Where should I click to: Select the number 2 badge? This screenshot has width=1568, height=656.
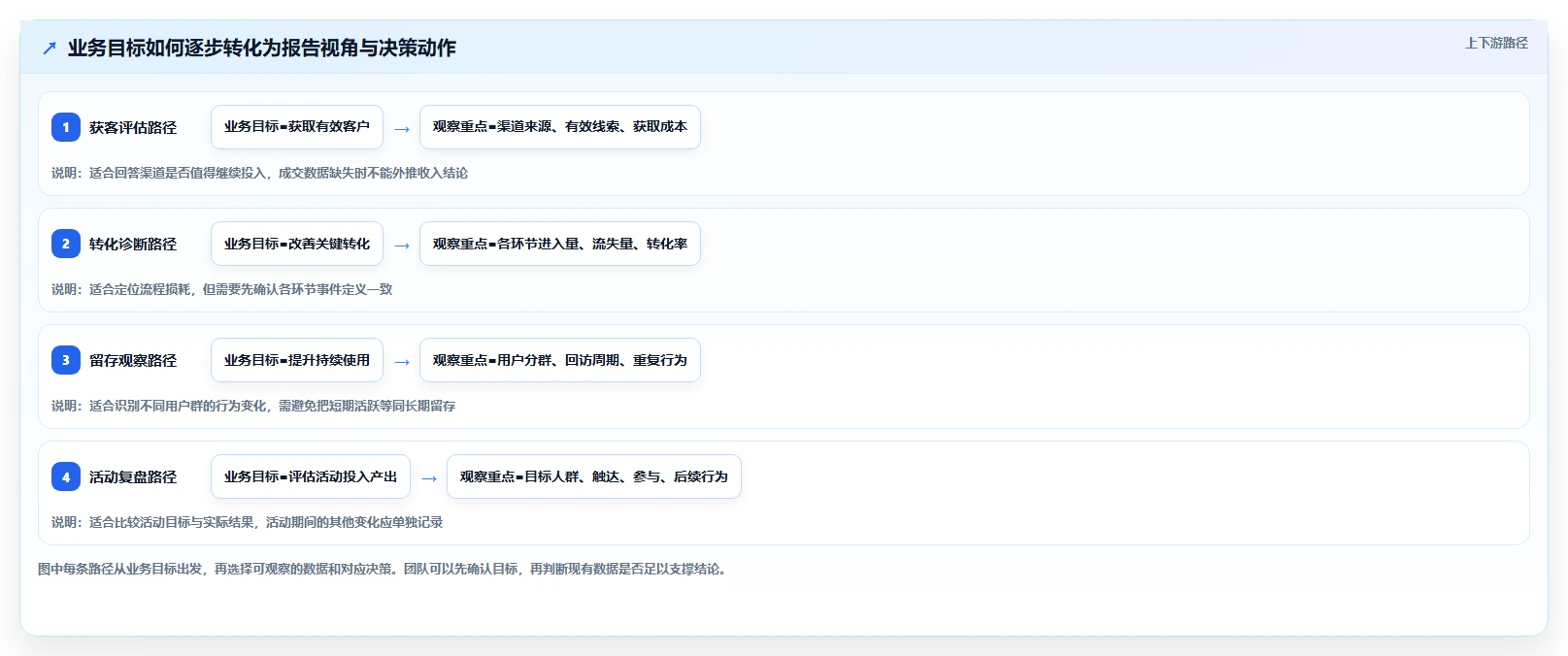pyautogui.click(x=66, y=244)
